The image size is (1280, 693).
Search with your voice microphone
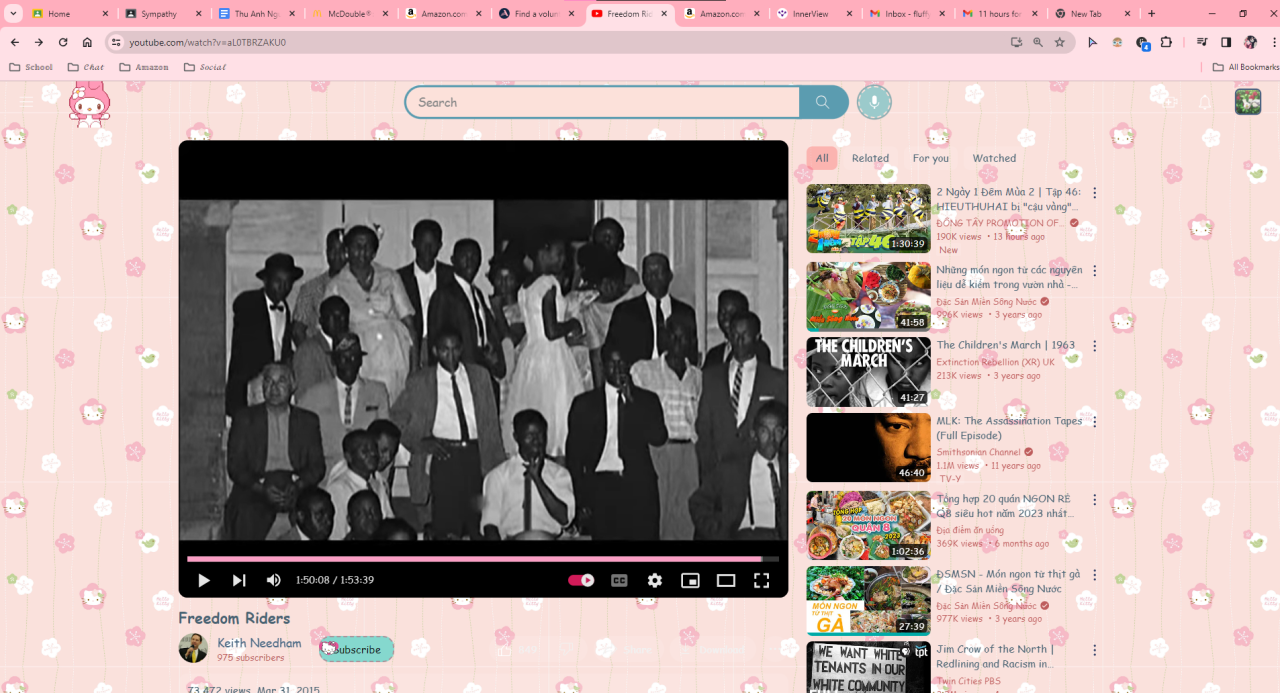[x=874, y=102]
